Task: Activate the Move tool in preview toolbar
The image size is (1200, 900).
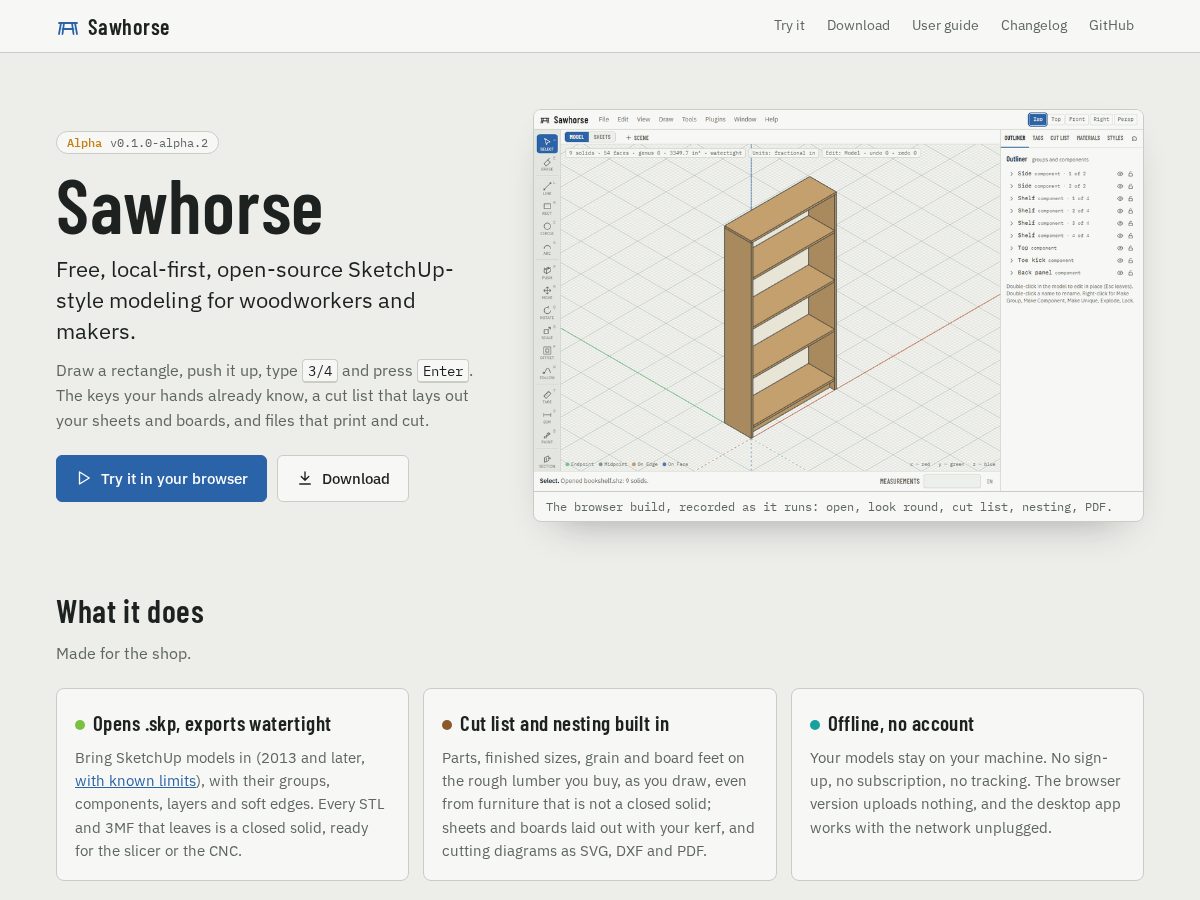Action: point(547,292)
